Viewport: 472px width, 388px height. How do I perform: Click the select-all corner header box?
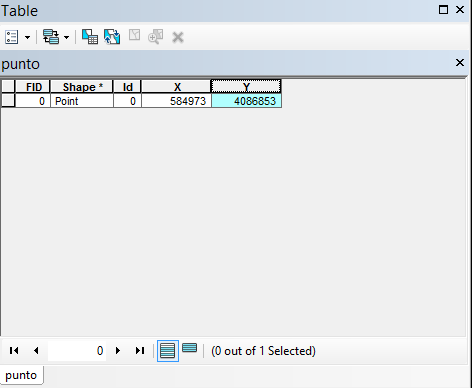(8, 87)
